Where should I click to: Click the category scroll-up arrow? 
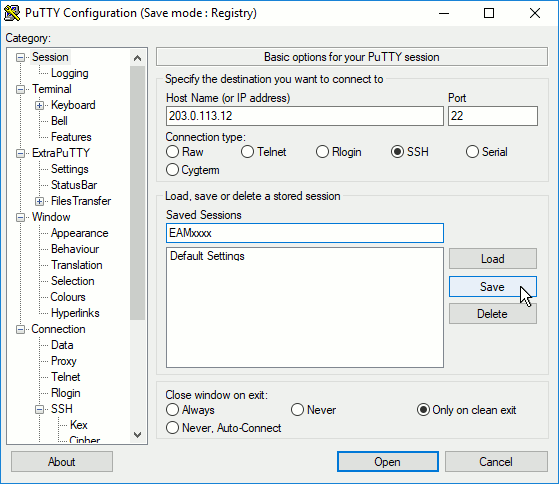(x=137, y=58)
